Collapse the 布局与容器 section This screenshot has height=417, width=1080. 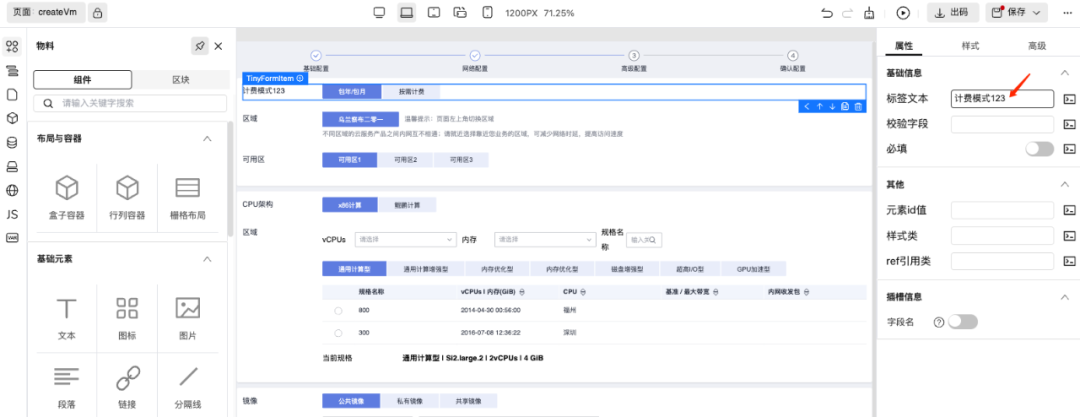pyautogui.click(x=207, y=139)
